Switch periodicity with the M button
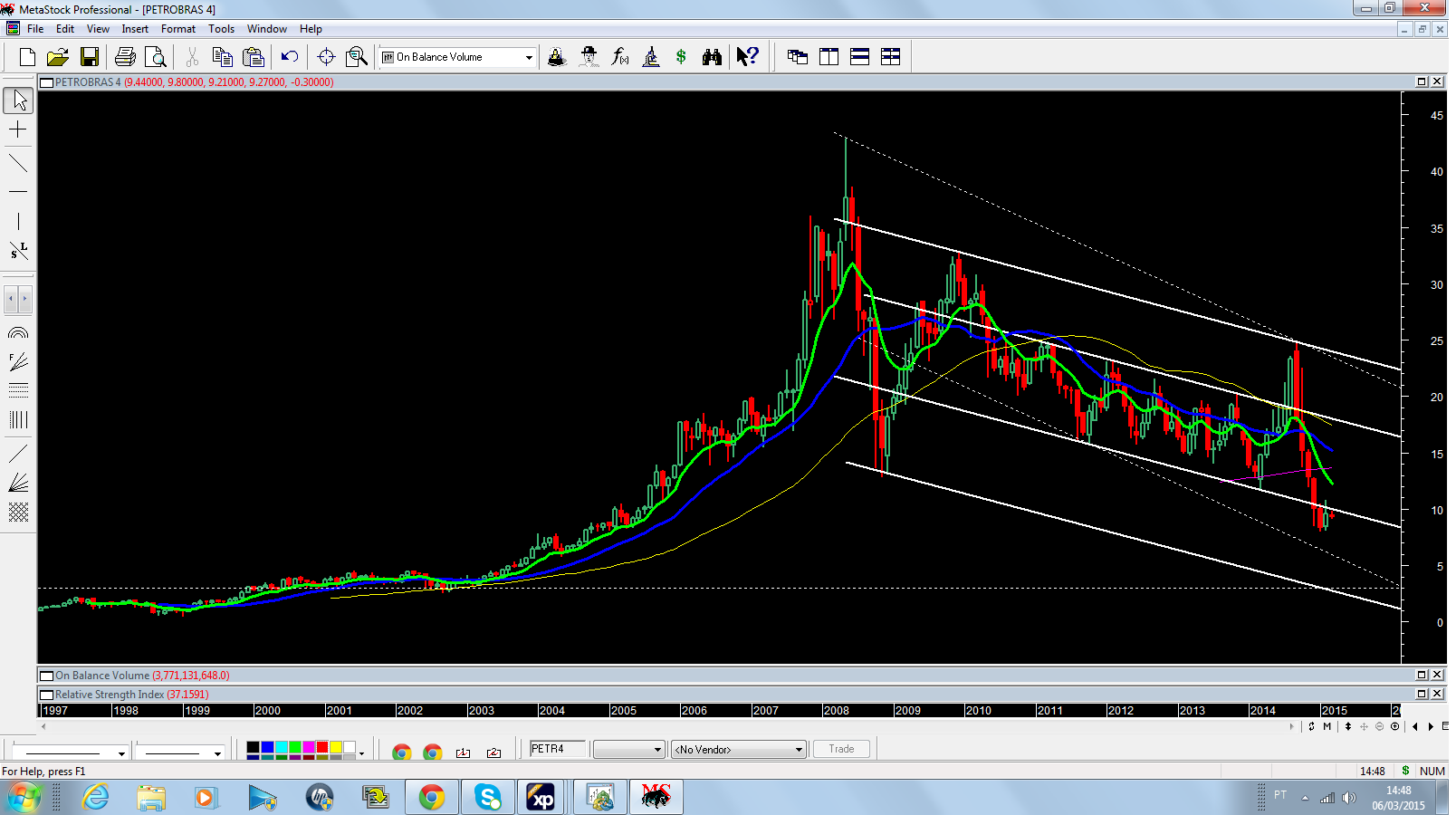Screen dimensions: 1456x815 (1327, 726)
